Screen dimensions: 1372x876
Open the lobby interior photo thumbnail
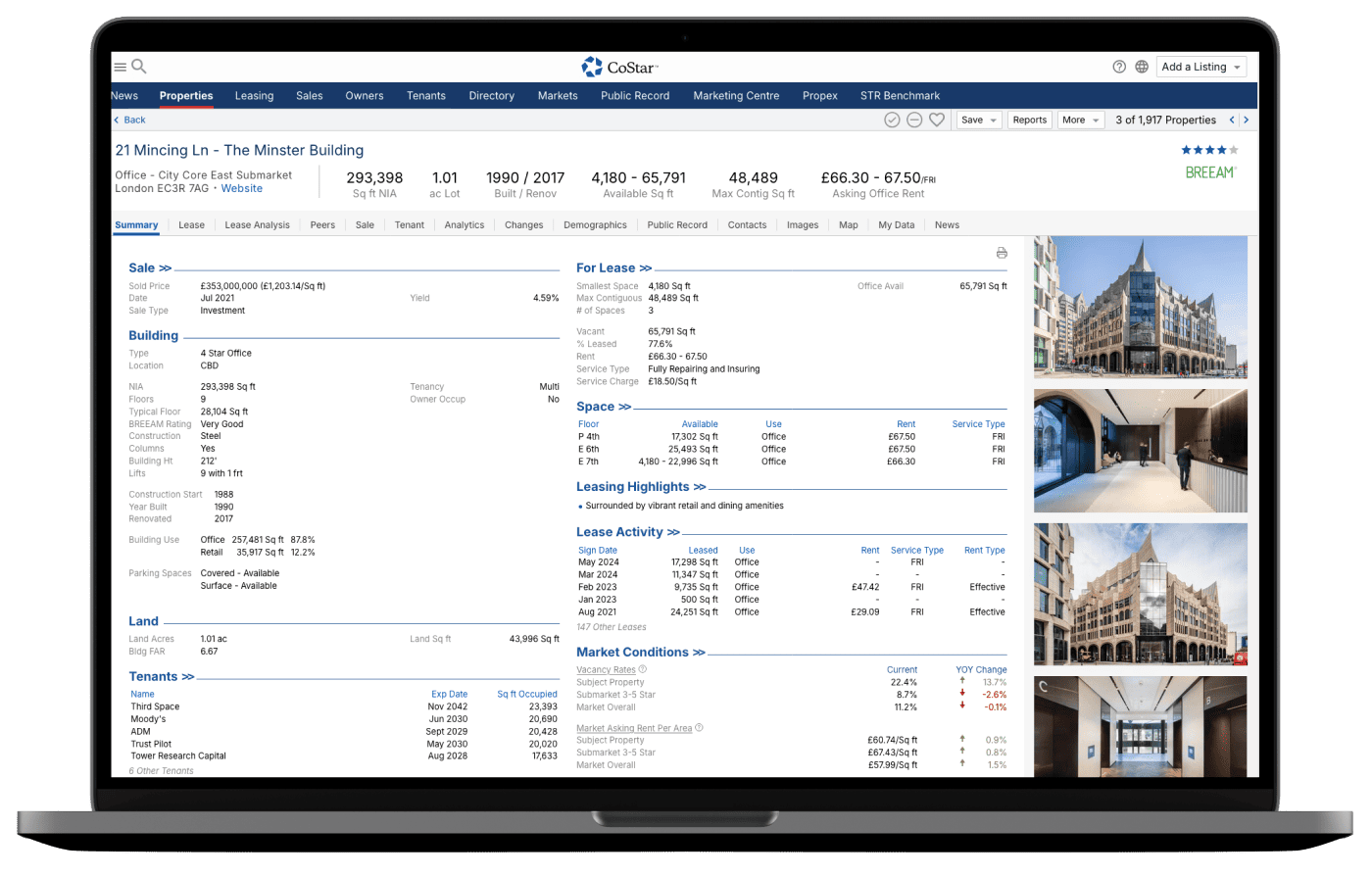pos(1140,451)
